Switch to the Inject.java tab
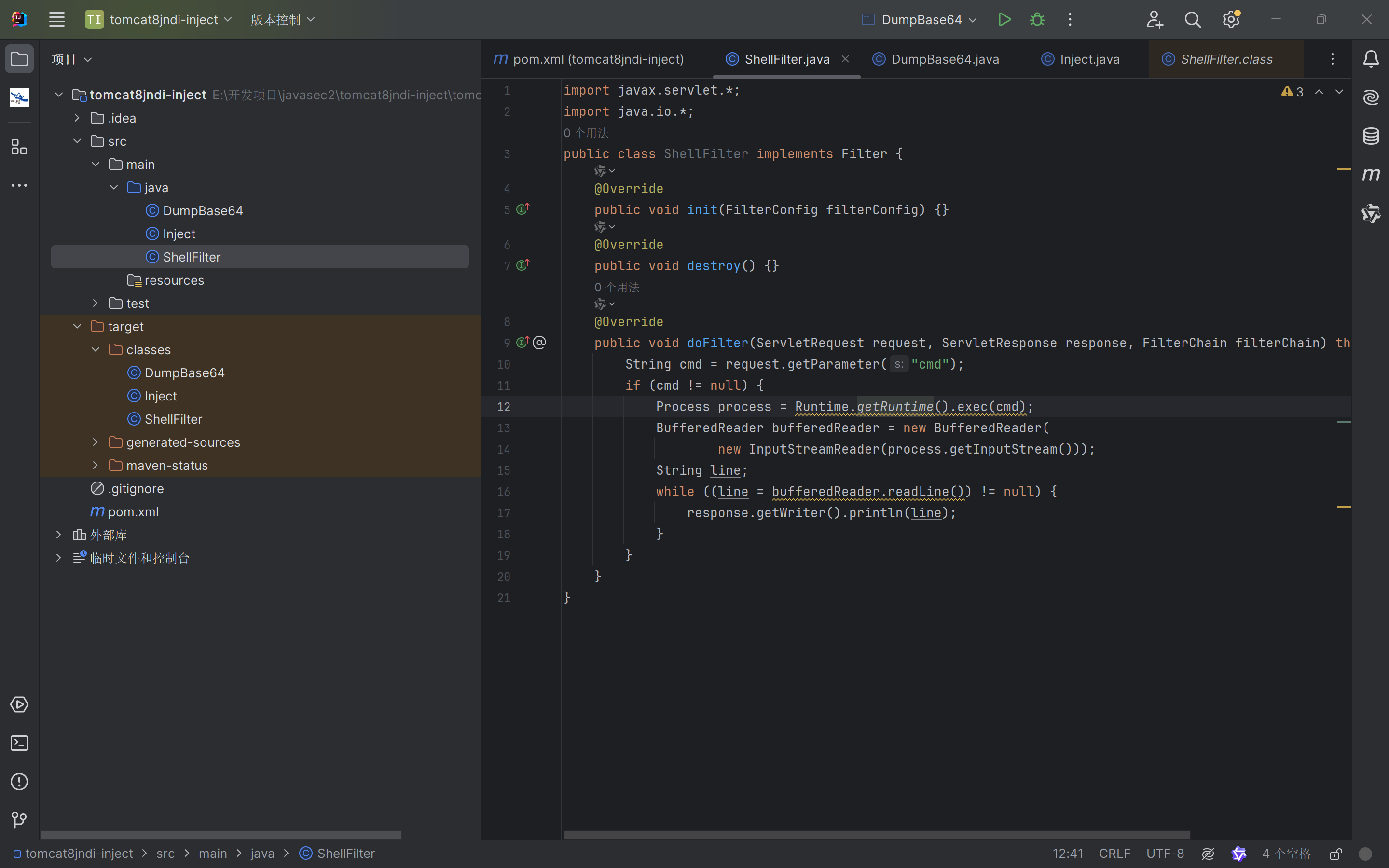The image size is (1389, 868). pos(1089,59)
